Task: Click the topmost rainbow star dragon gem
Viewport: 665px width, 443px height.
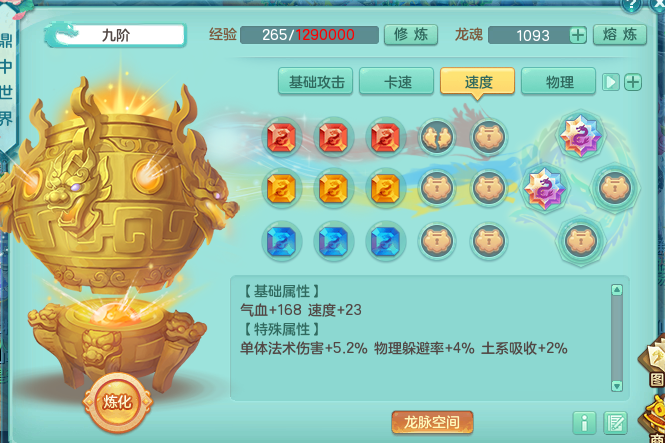Action: 581,136
